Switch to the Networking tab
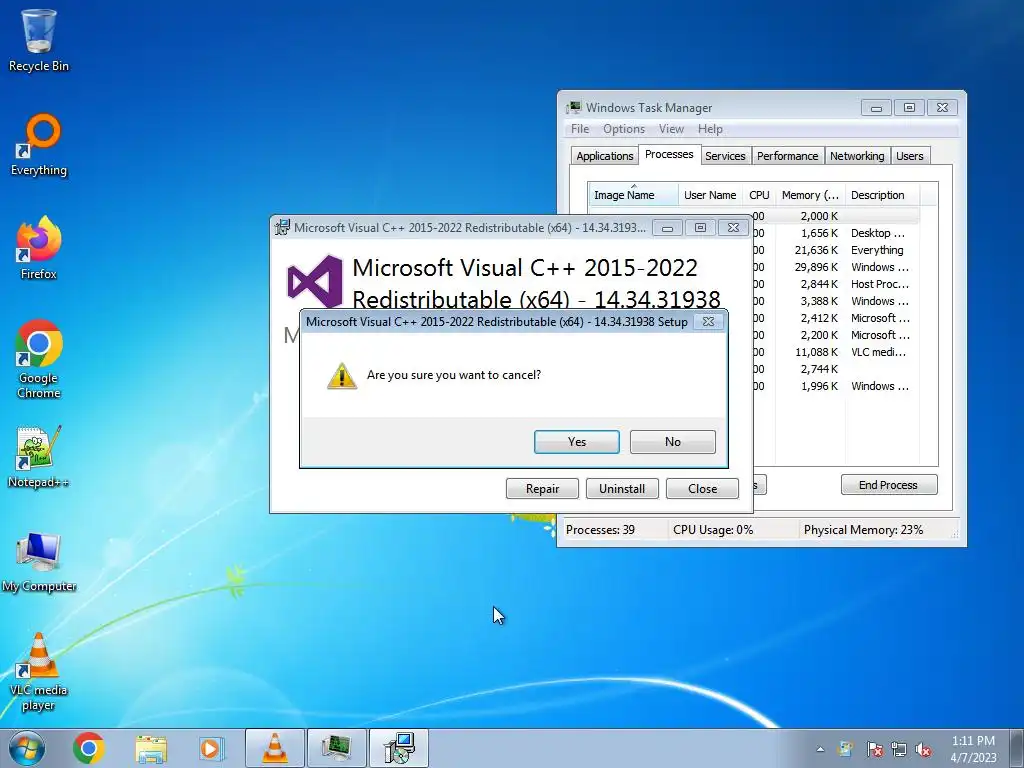The width and height of the screenshot is (1024, 768). [x=857, y=156]
